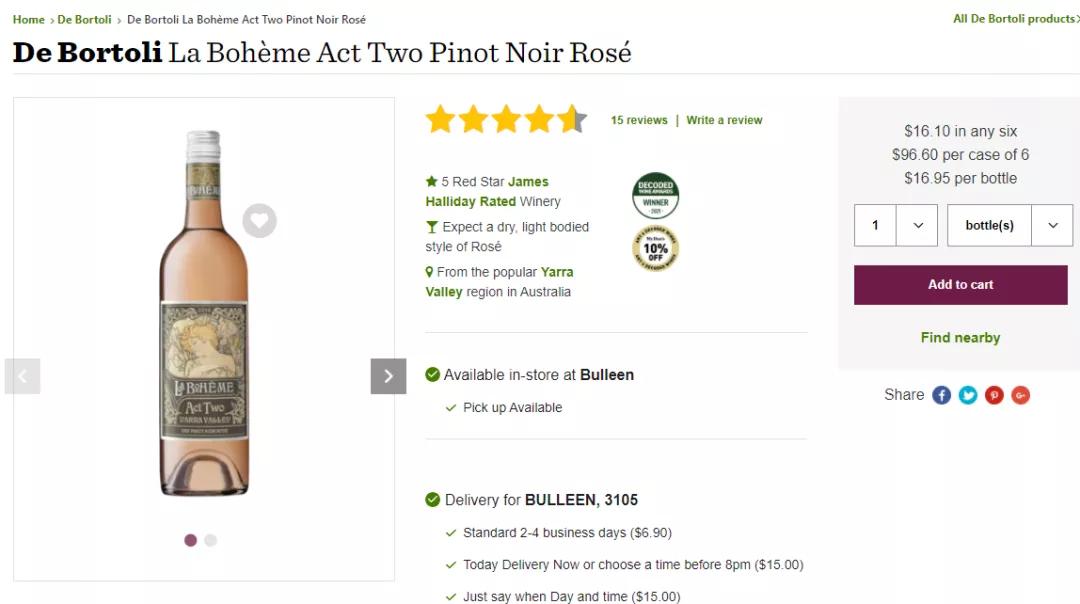The width and height of the screenshot is (1080, 604).
Task: Select the first image carousel dot
Action: click(190, 540)
